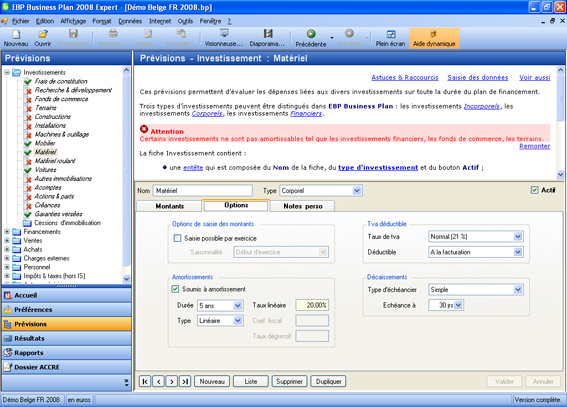The width and height of the screenshot is (567, 407).
Task: Switch to Plein écran mode
Action: tap(390, 38)
